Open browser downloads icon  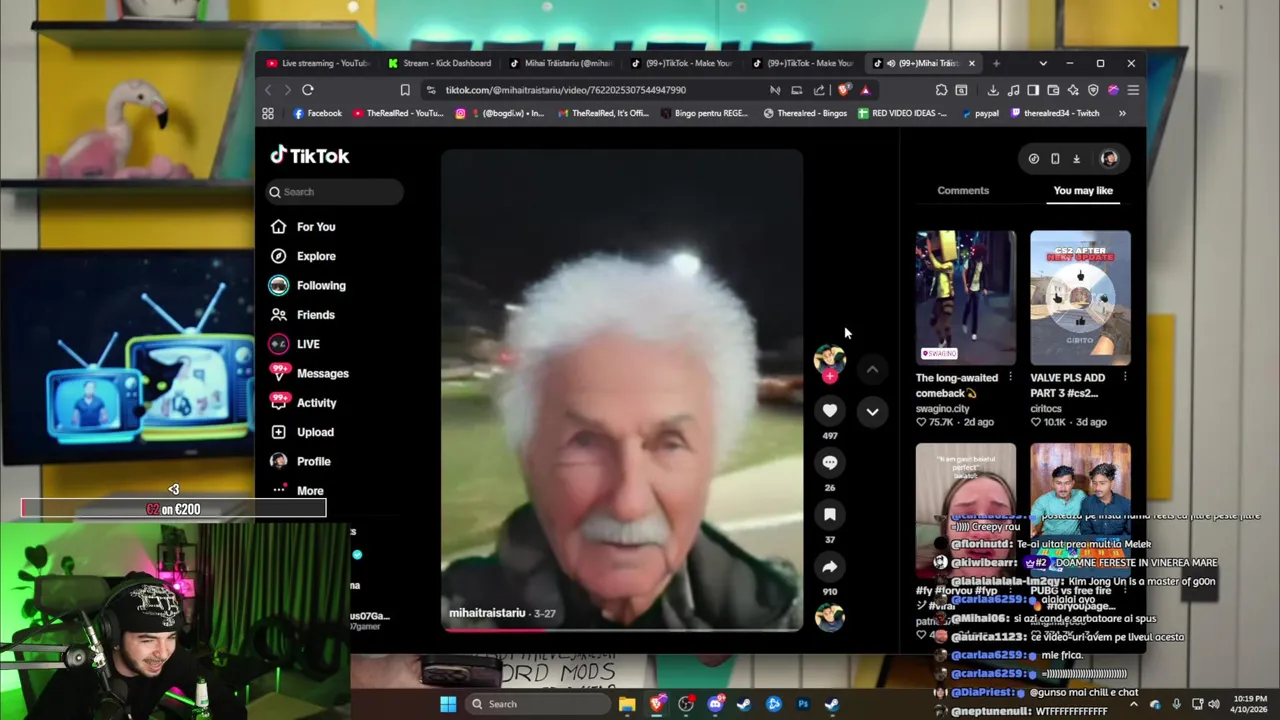point(993,90)
